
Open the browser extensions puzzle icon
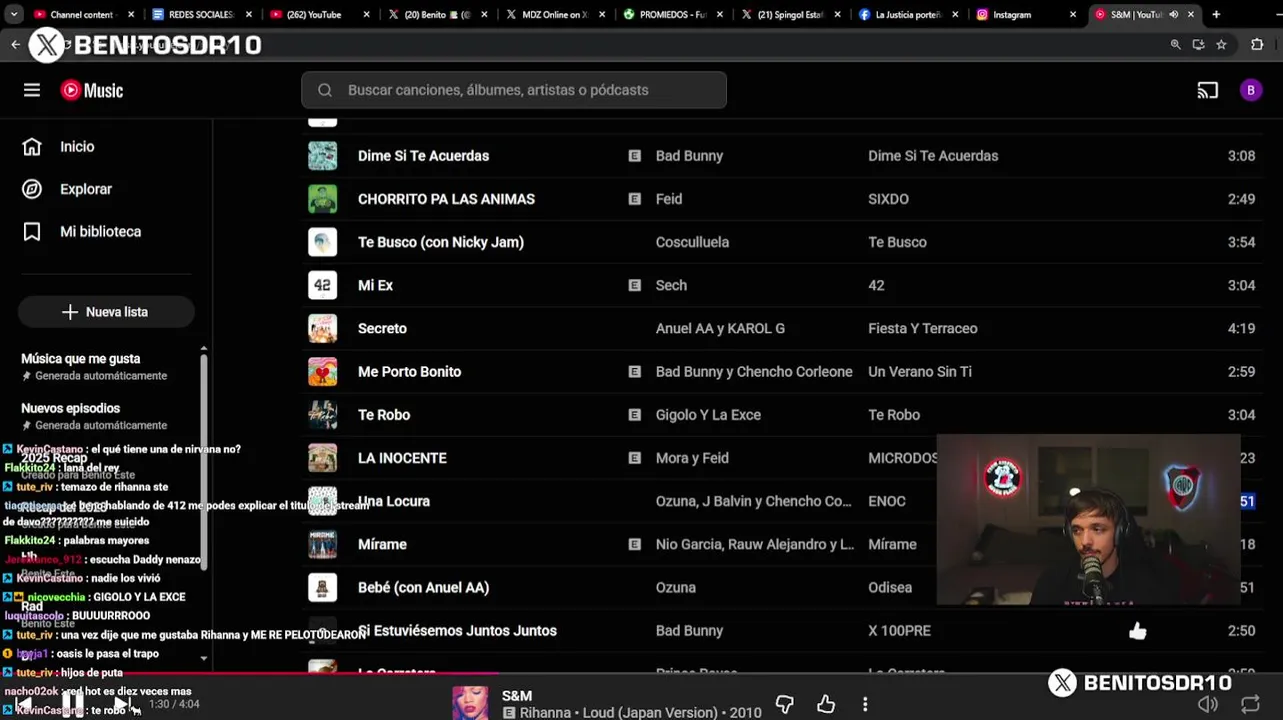(1257, 45)
